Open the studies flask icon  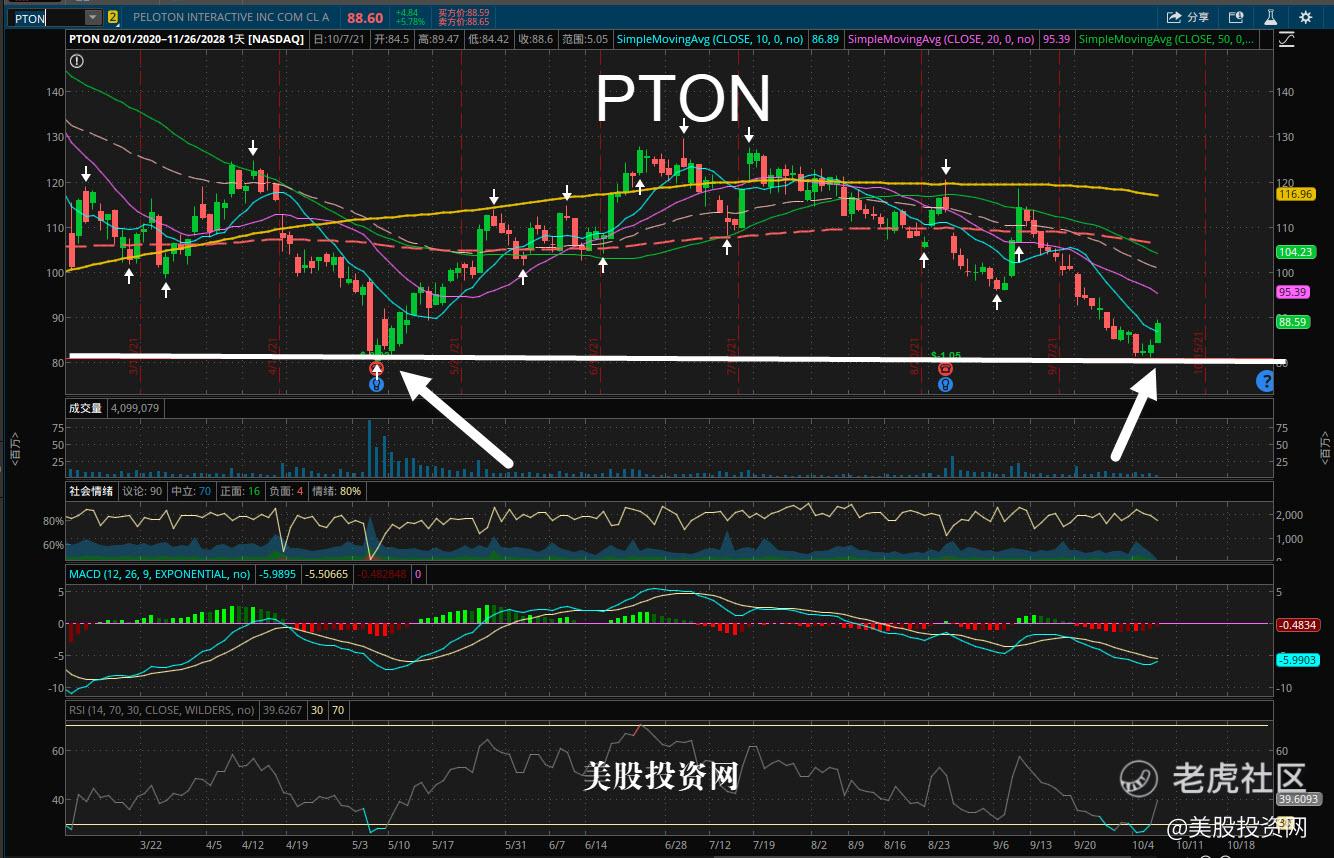point(1271,17)
